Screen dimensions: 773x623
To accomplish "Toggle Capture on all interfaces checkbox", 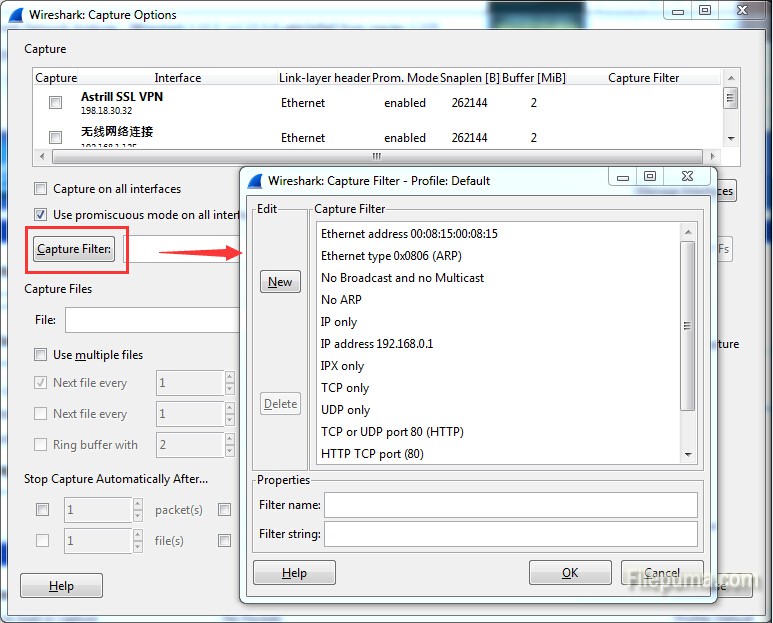I will [x=41, y=188].
